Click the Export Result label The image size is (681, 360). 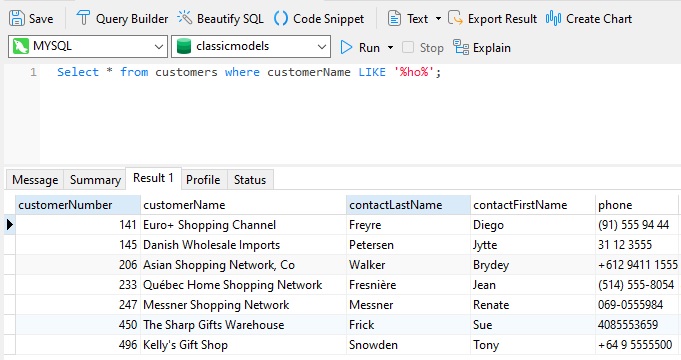(x=502, y=19)
